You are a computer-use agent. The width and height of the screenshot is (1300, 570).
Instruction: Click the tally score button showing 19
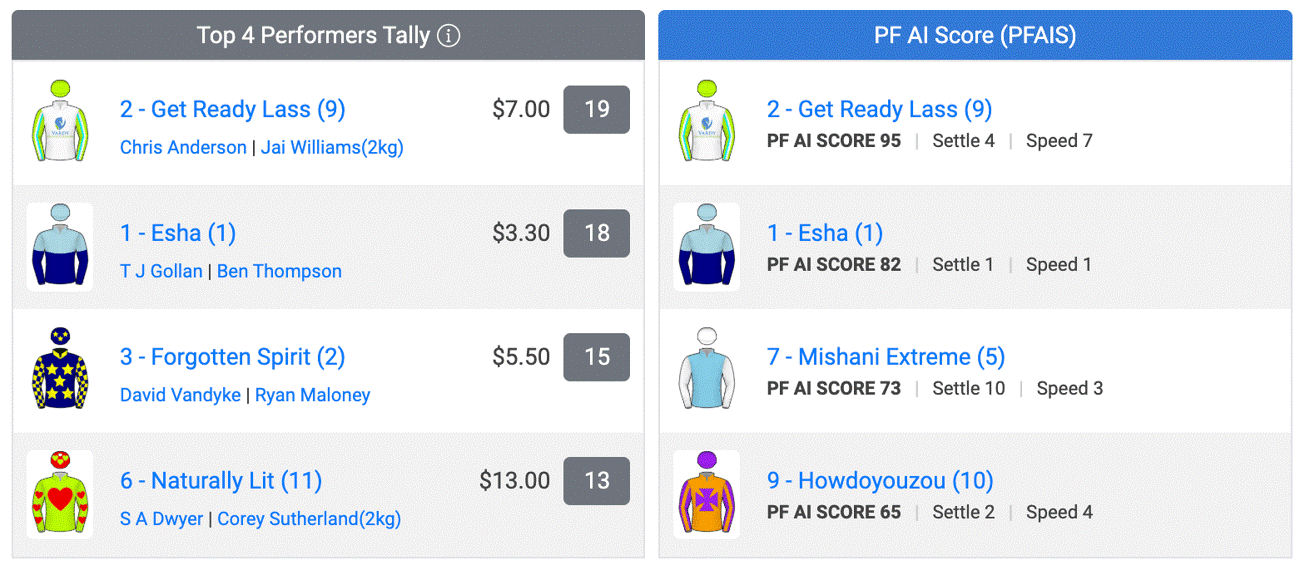coord(597,109)
